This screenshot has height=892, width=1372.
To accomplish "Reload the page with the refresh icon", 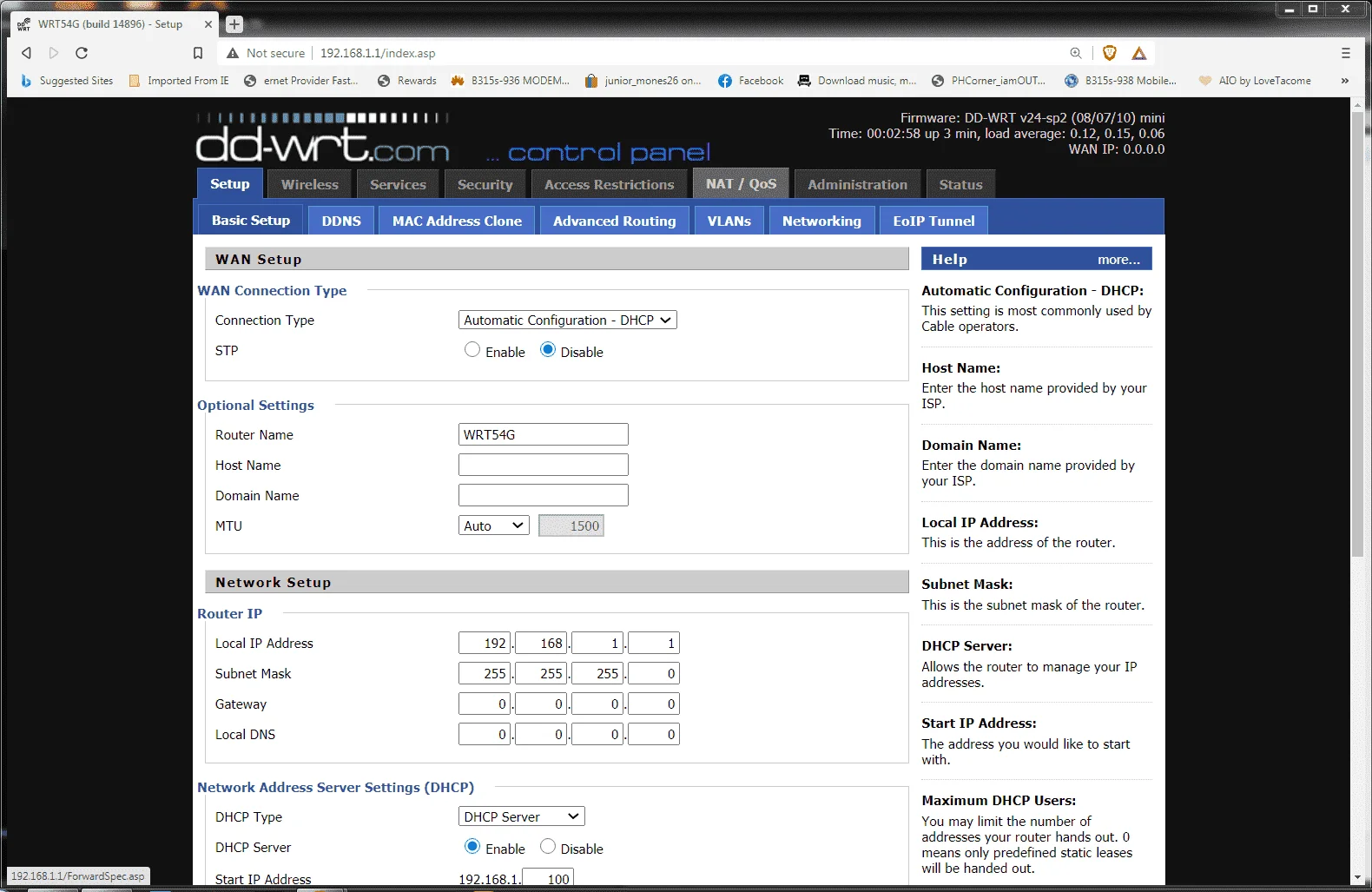I will (82, 53).
